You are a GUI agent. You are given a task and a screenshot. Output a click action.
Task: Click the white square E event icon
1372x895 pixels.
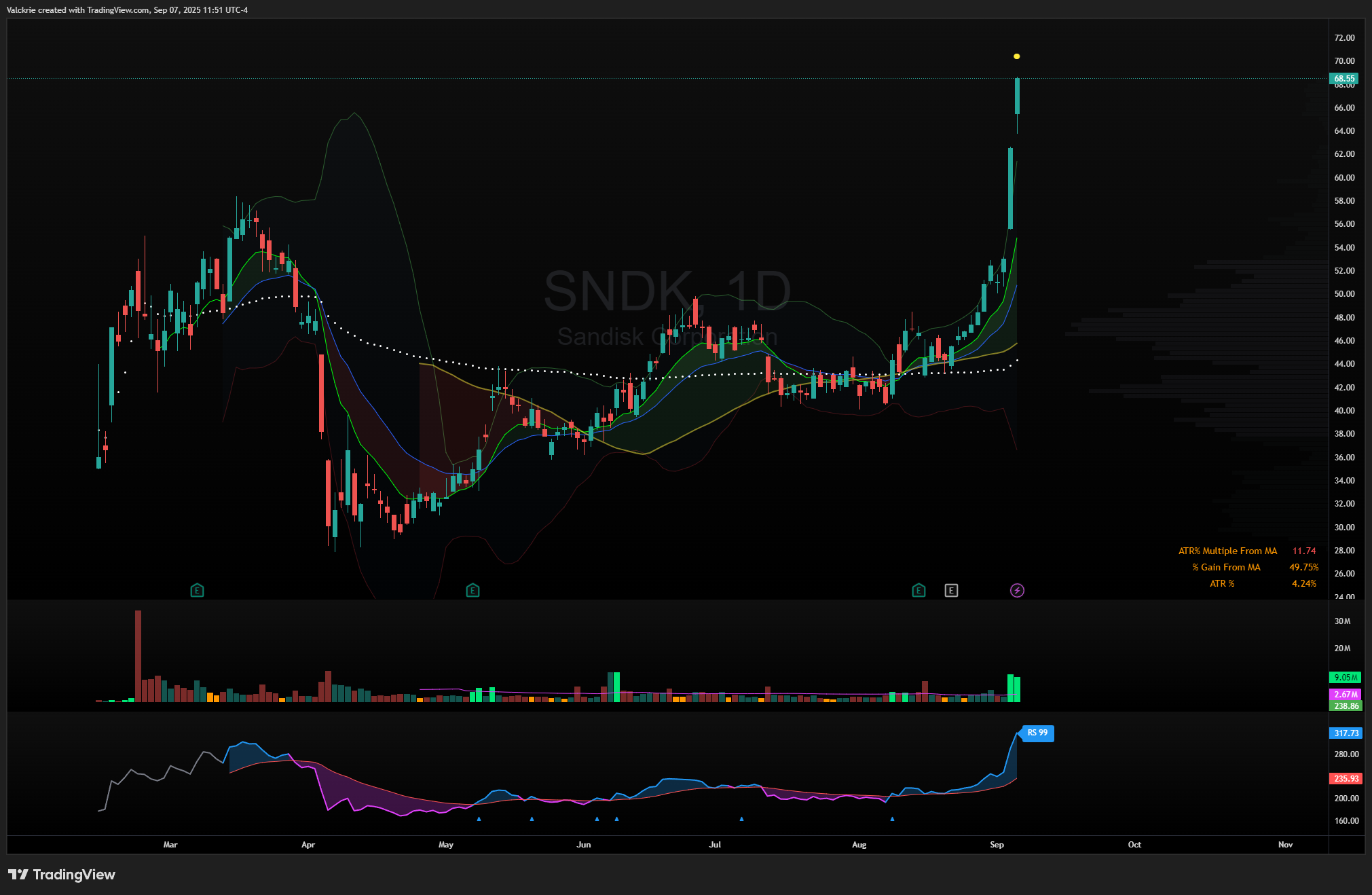coord(951,590)
